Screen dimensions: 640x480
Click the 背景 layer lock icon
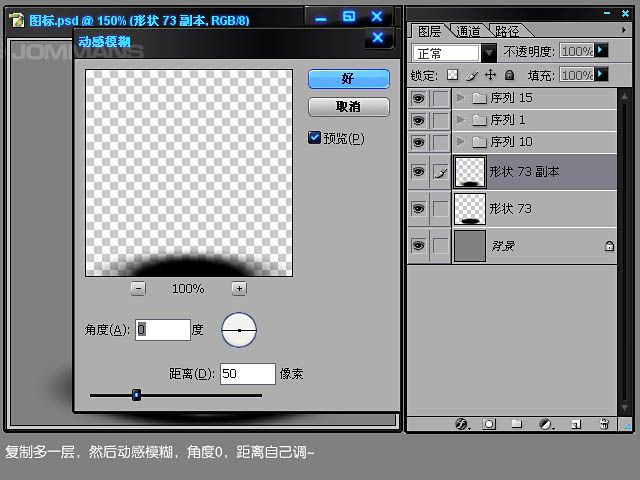click(609, 246)
